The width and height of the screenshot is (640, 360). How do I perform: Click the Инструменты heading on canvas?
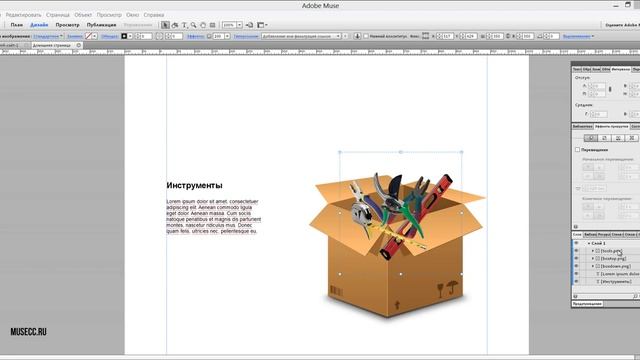pos(194,185)
